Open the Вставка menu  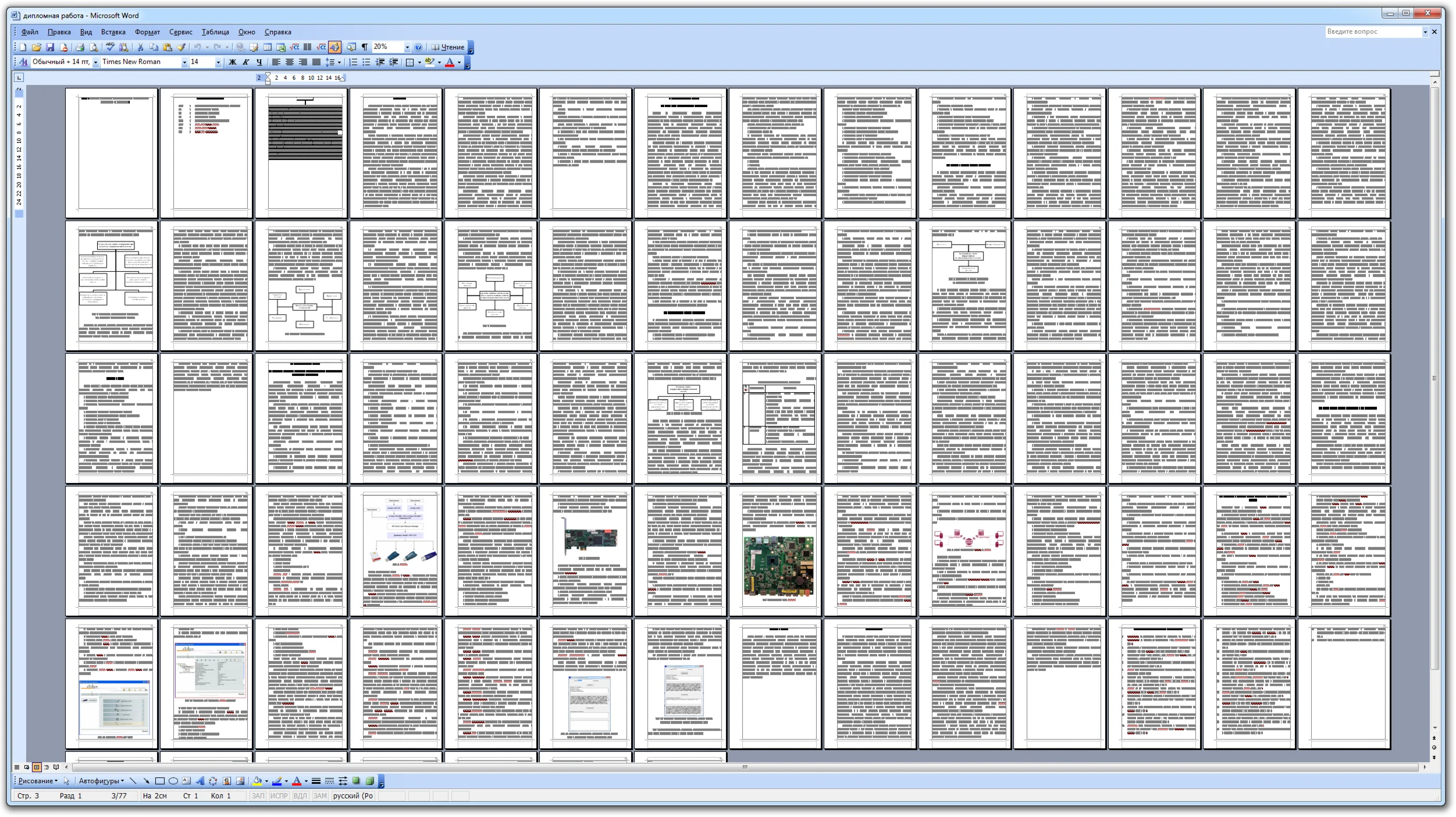pyautogui.click(x=113, y=32)
